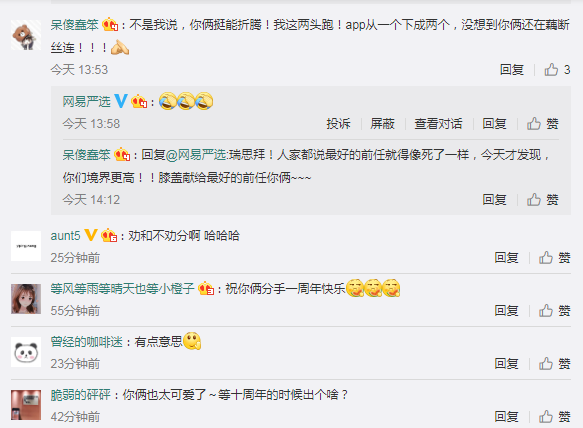Screen dimensions: 583x428
Task: Open the panda avatar of 曾经的咖啡迷
Action: [26, 352]
